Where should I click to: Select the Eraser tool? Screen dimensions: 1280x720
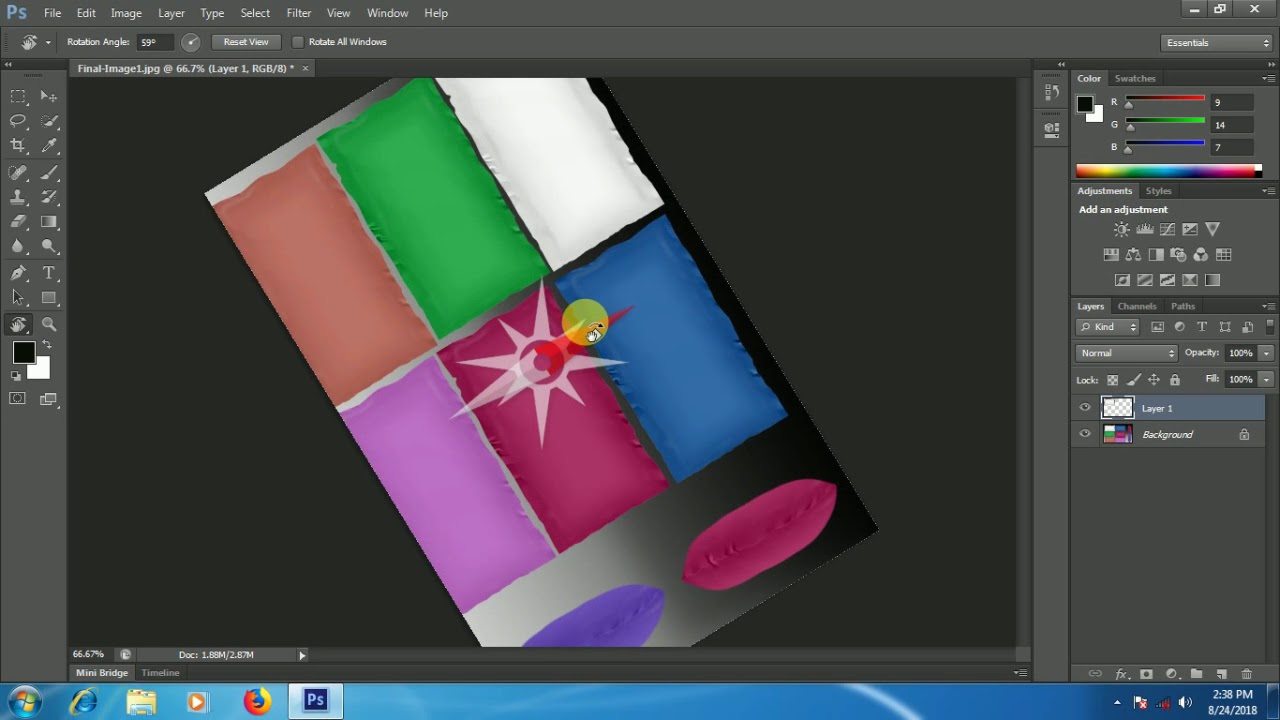pos(18,222)
